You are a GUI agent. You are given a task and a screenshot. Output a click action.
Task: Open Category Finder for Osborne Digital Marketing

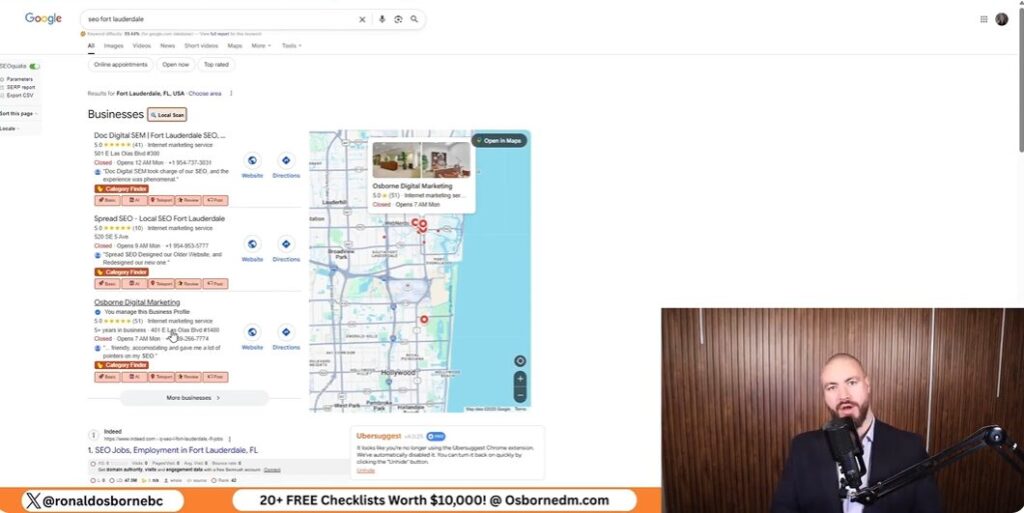(121, 365)
